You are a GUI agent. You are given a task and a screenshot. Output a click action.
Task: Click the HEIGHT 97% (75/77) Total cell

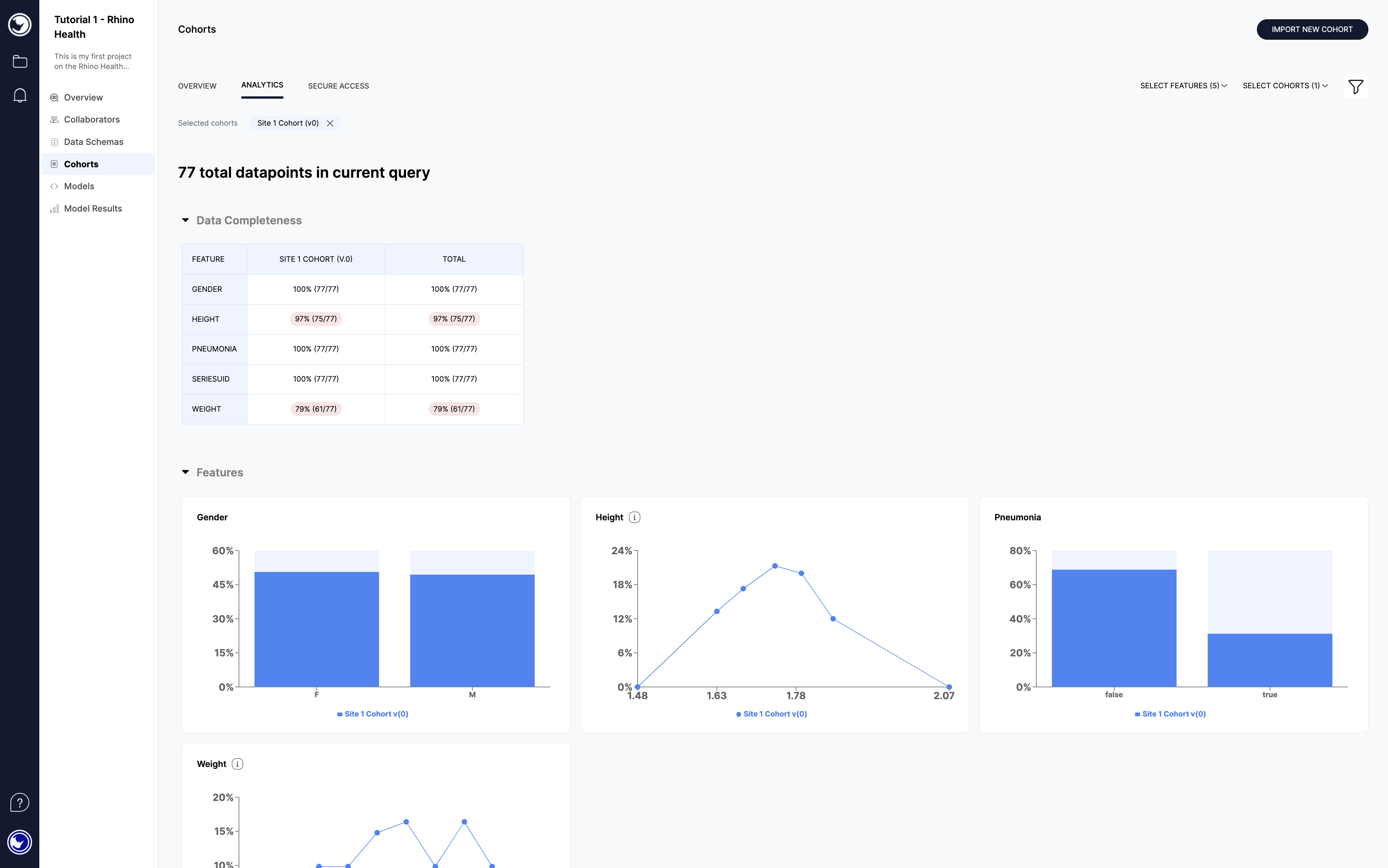click(x=454, y=319)
